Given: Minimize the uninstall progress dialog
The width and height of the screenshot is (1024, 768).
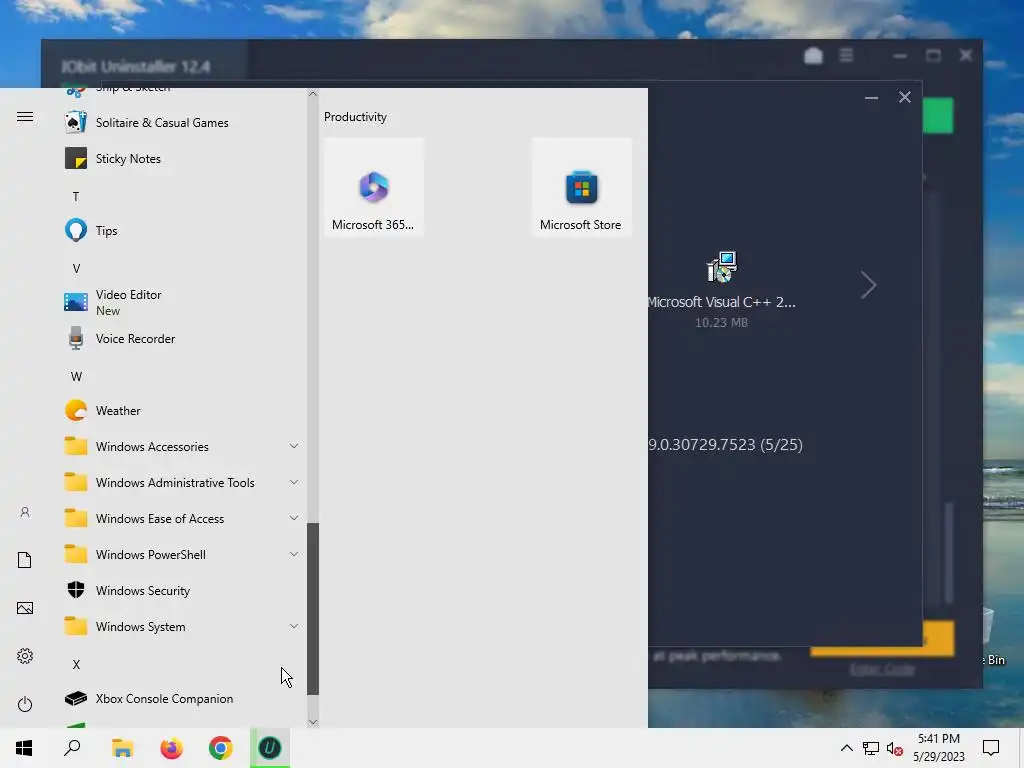Looking at the screenshot, I should (871, 97).
